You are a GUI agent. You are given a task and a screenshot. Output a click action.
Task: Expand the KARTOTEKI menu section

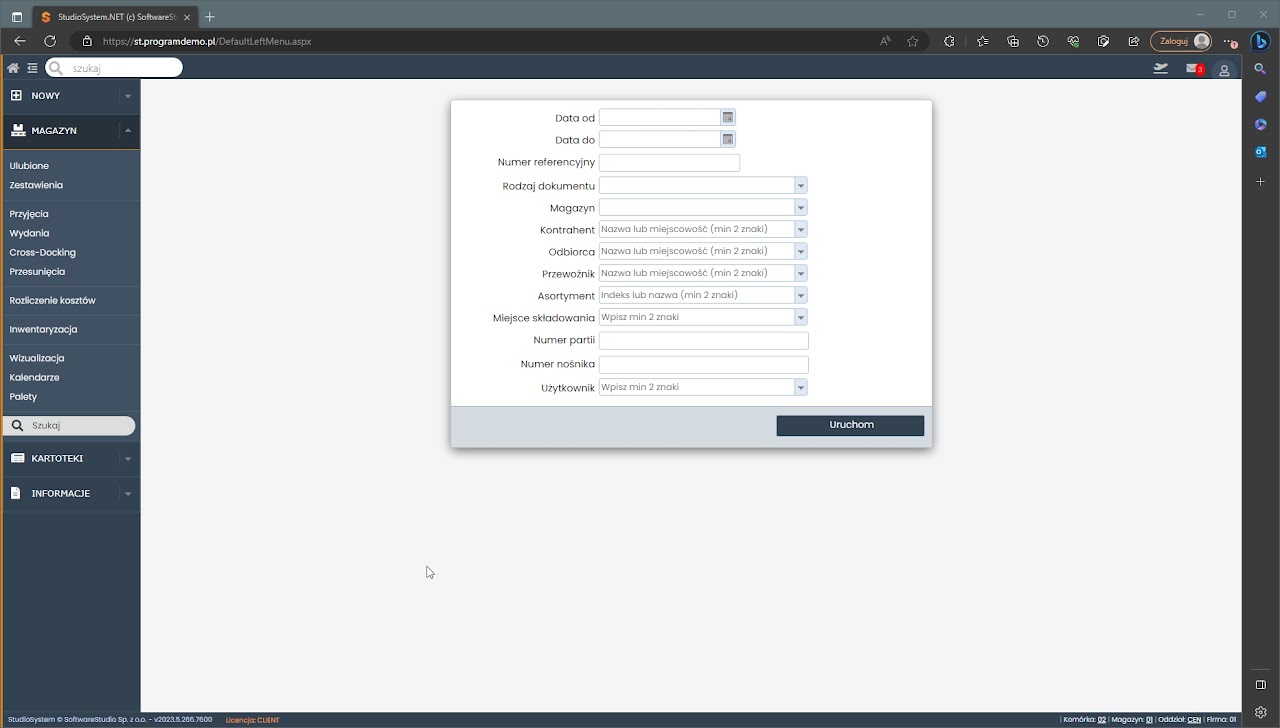tap(127, 459)
